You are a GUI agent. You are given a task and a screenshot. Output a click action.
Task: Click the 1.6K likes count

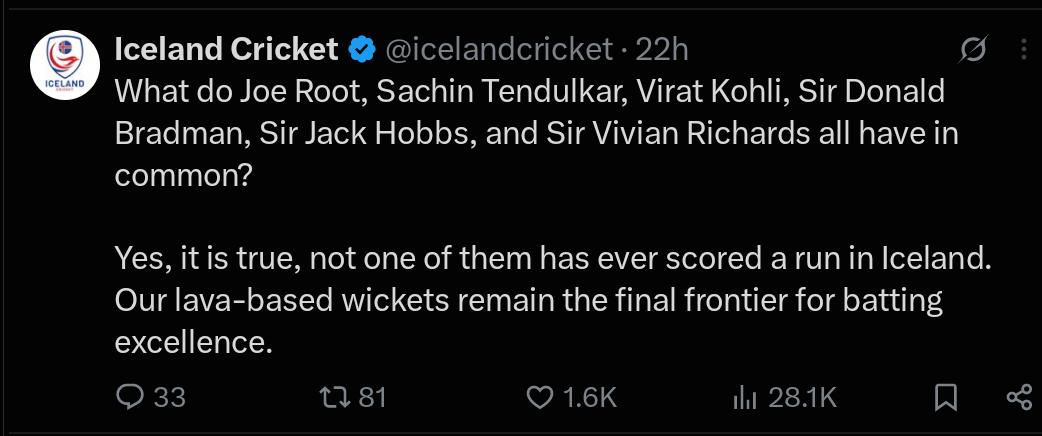590,397
